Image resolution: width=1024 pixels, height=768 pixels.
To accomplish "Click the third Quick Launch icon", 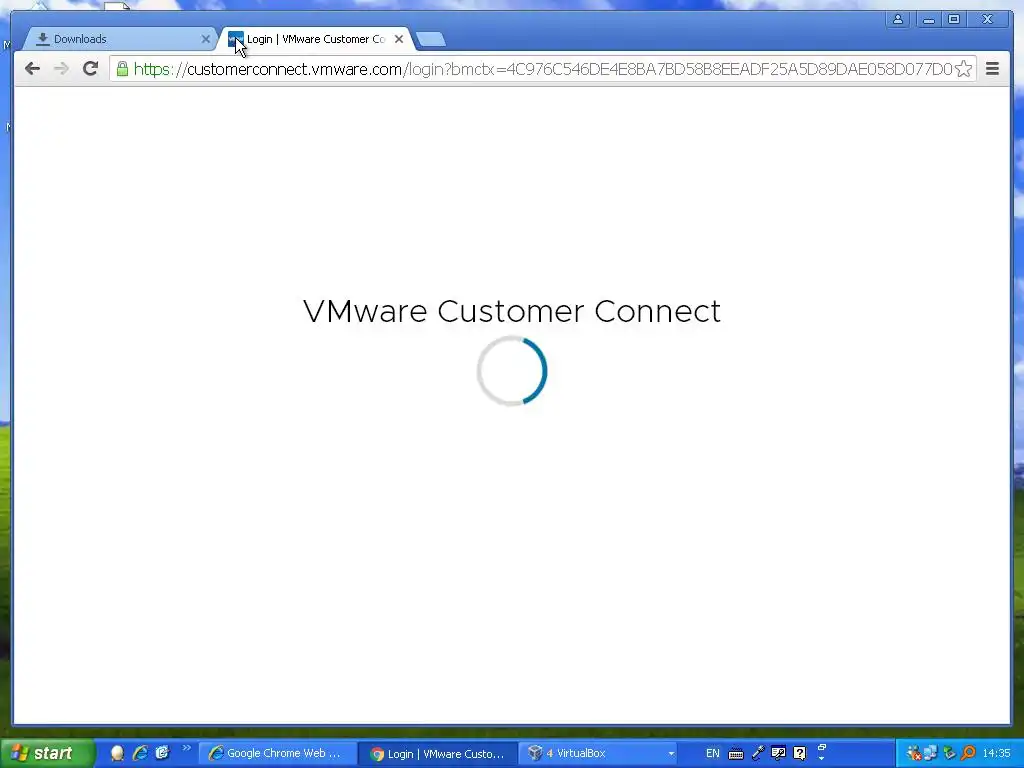I will [162, 753].
